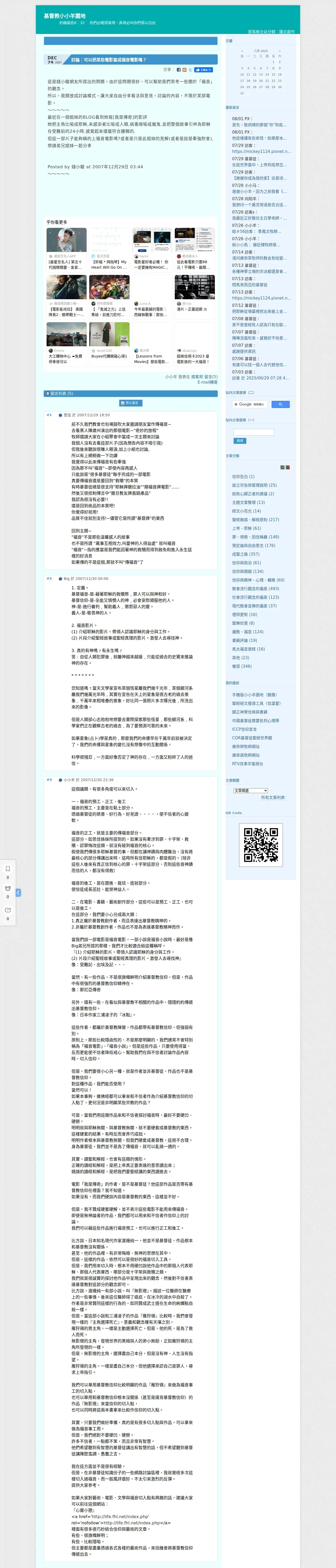Open category 聖經無誤、解經原則 (217)

click(255, 520)
